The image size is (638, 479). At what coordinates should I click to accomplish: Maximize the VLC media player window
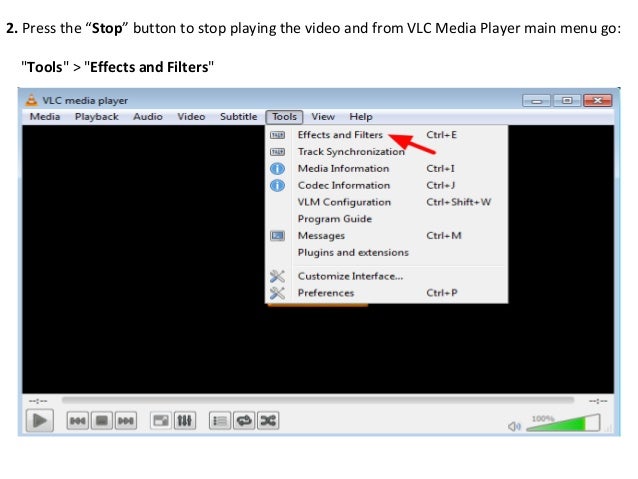[567, 100]
